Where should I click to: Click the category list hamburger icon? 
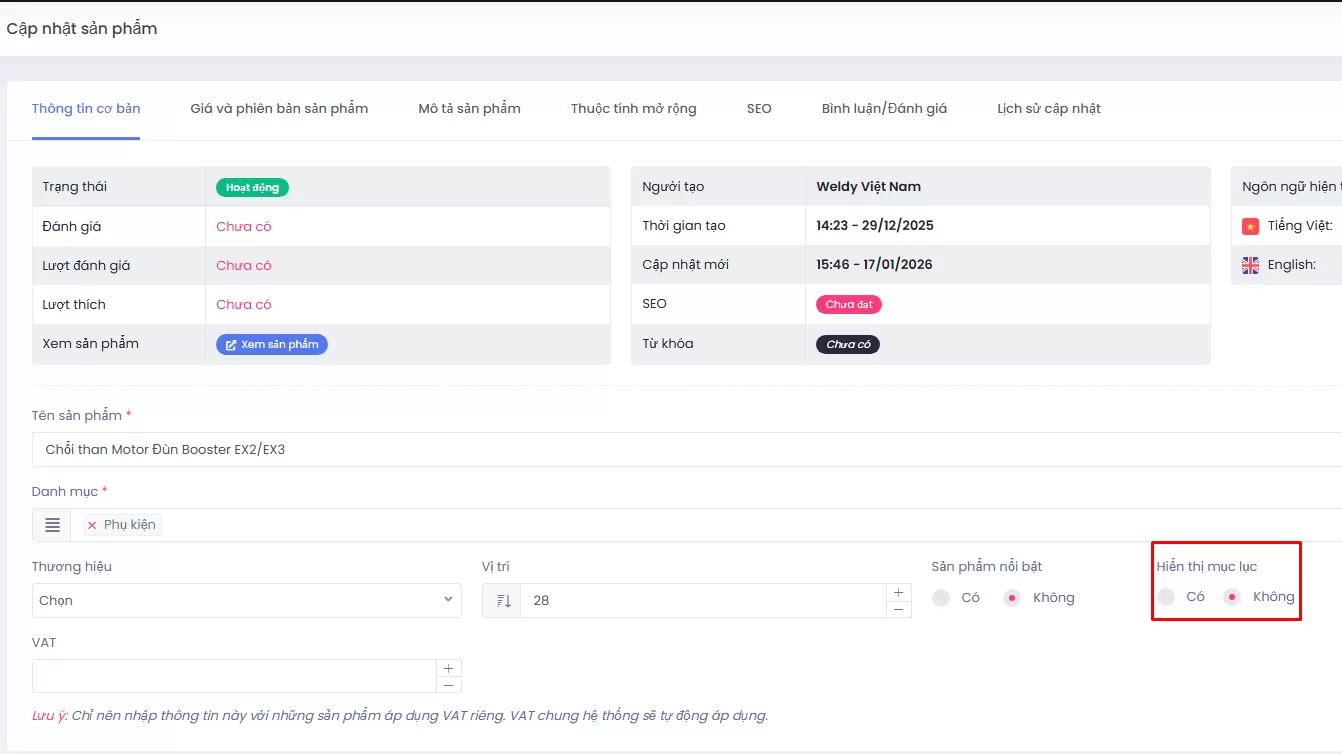point(52,525)
